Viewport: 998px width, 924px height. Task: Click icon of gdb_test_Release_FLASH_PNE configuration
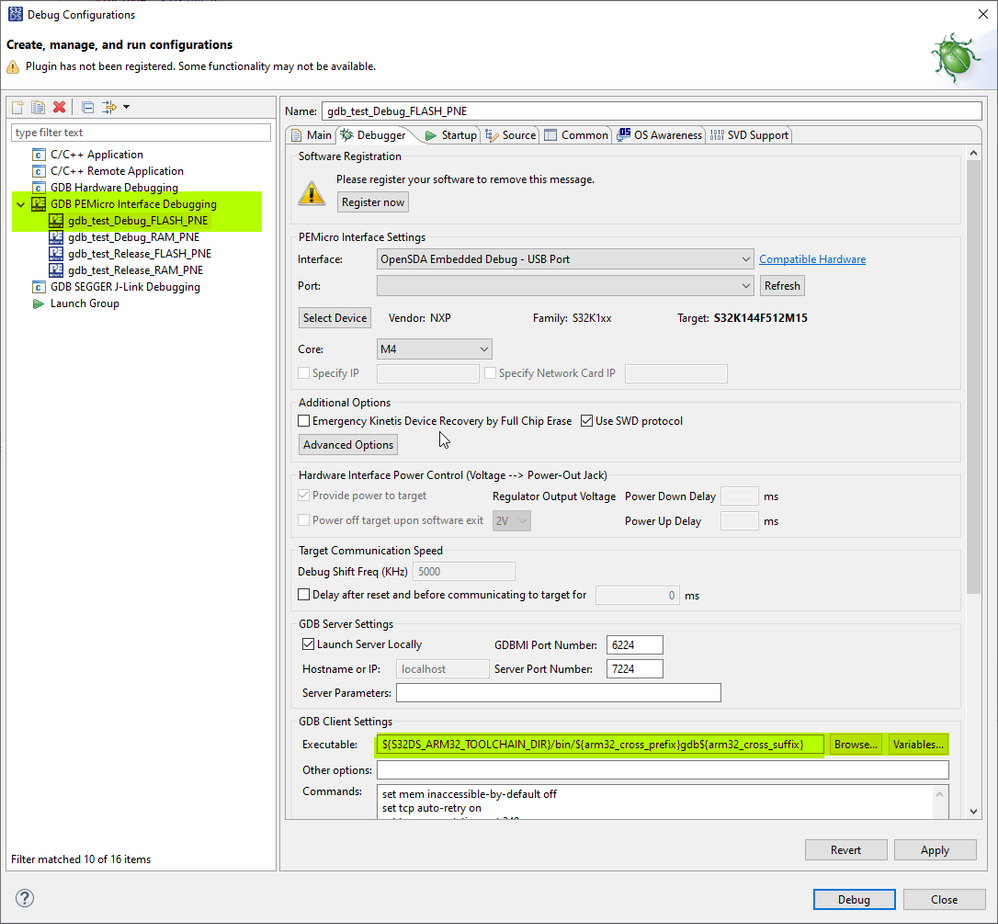pyautogui.click(x=56, y=254)
